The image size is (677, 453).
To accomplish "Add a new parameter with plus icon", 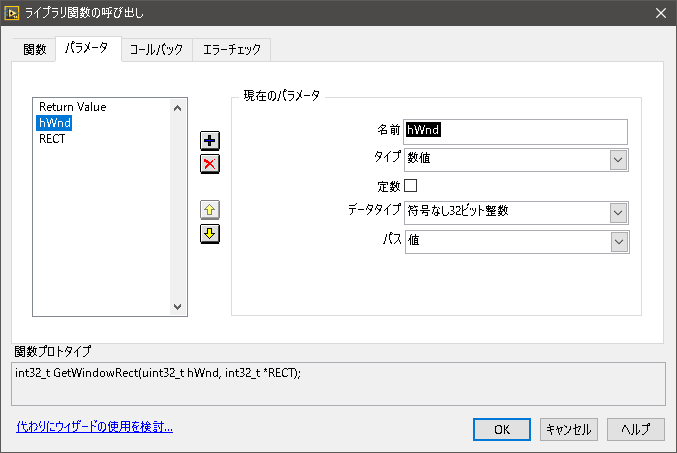I will 210,140.
